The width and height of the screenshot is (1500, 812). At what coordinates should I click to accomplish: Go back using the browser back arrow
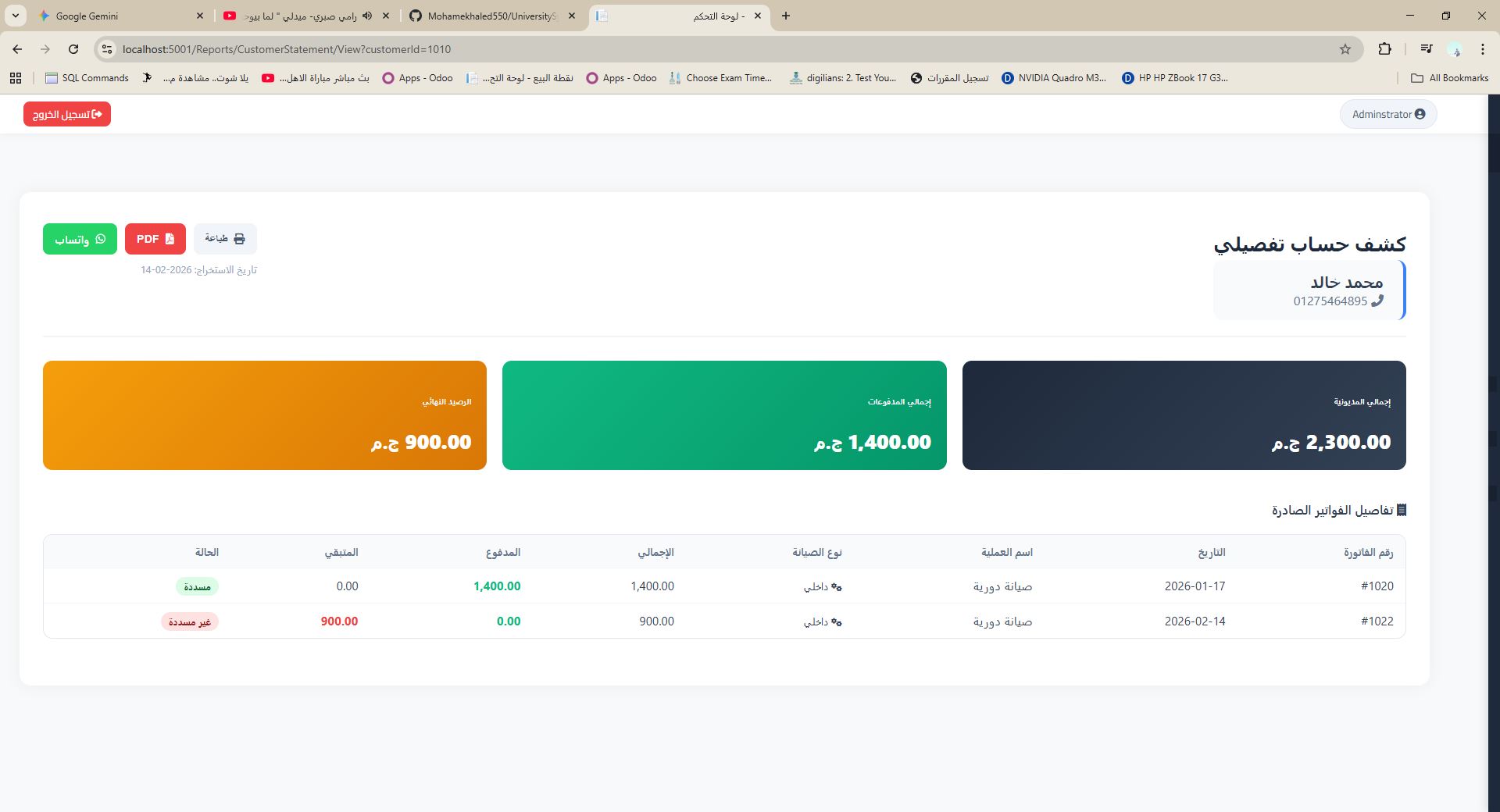click(x=17, y=49)
